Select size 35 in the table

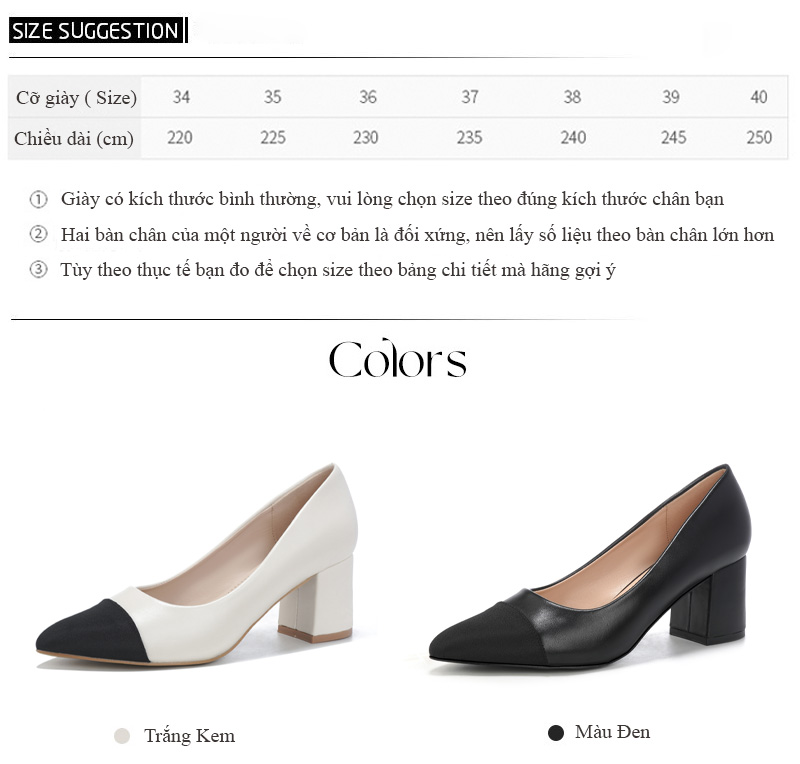[272, 97]
